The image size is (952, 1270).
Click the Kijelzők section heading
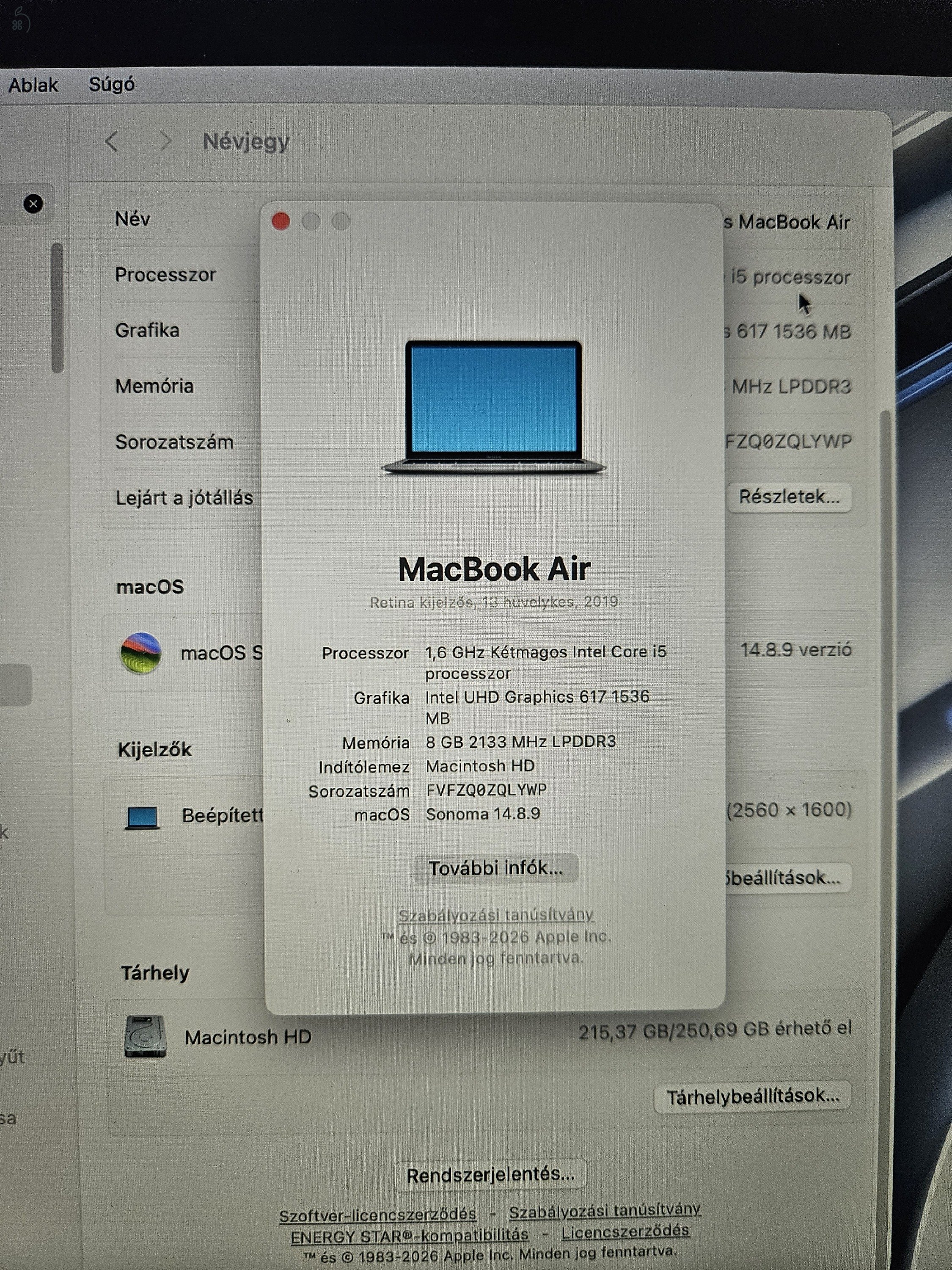coord(154,749)
